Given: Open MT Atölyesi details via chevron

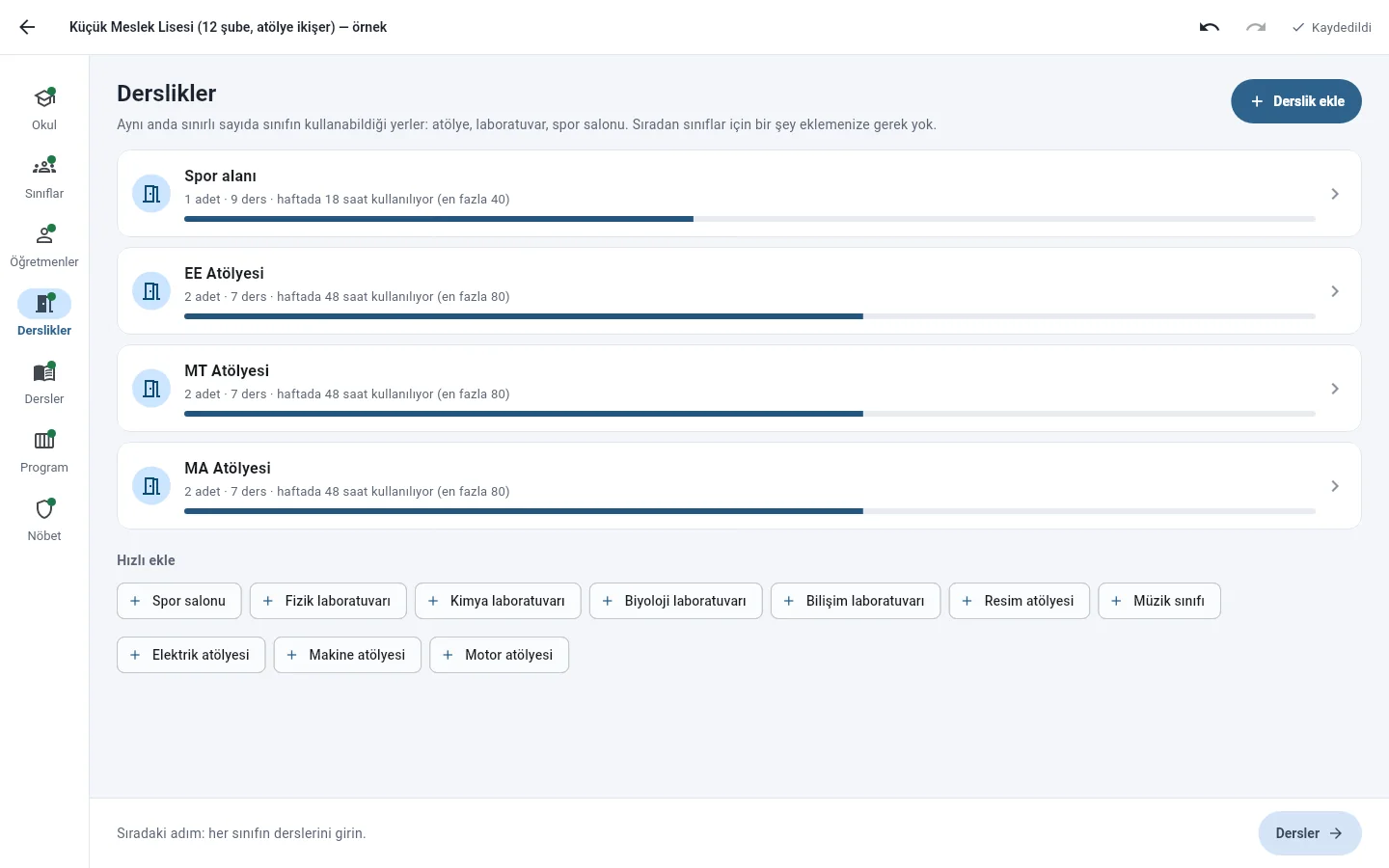Looking at the screenshot, I should tap(1335, 389).
